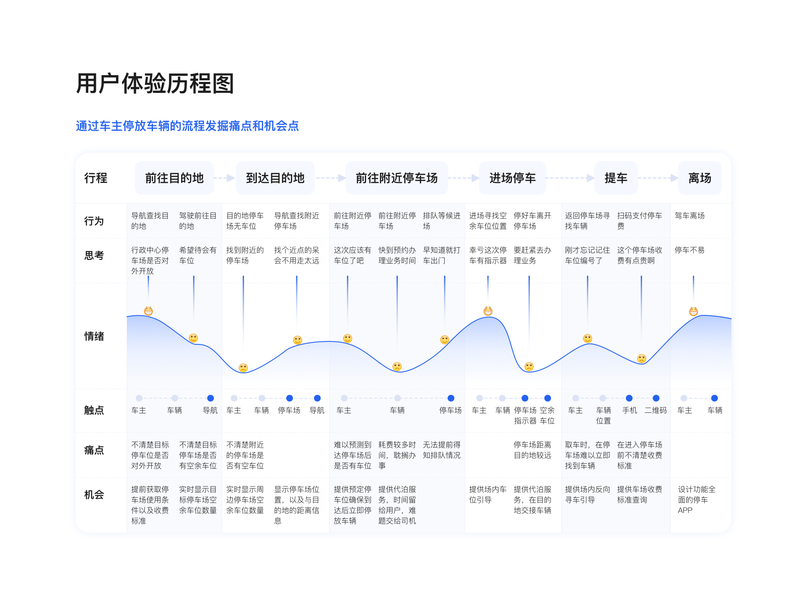Click the '行为' row label
This screenshot has width=807, height=600.
point(94,221)
